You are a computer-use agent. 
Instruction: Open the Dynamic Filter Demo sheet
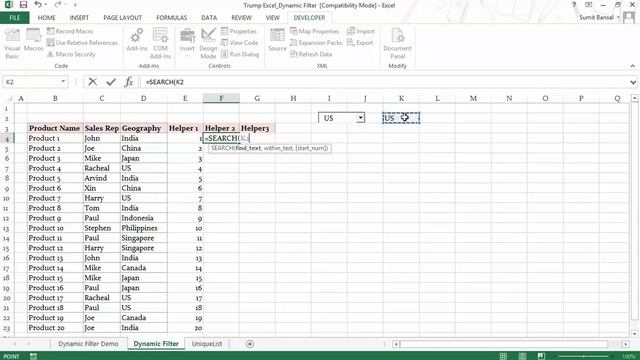click(x=88, y=344)
